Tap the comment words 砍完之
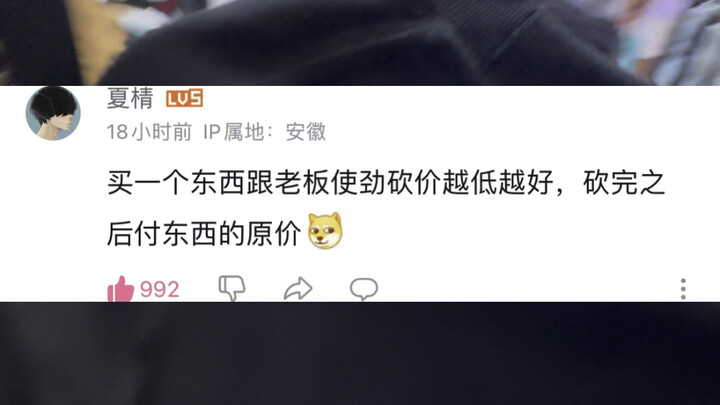 (x=624, y=183)
